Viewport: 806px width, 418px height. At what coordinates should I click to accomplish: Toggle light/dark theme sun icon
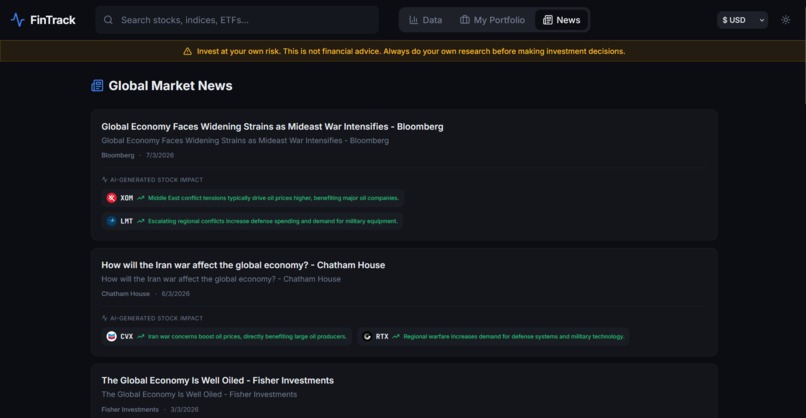point(785,20)
